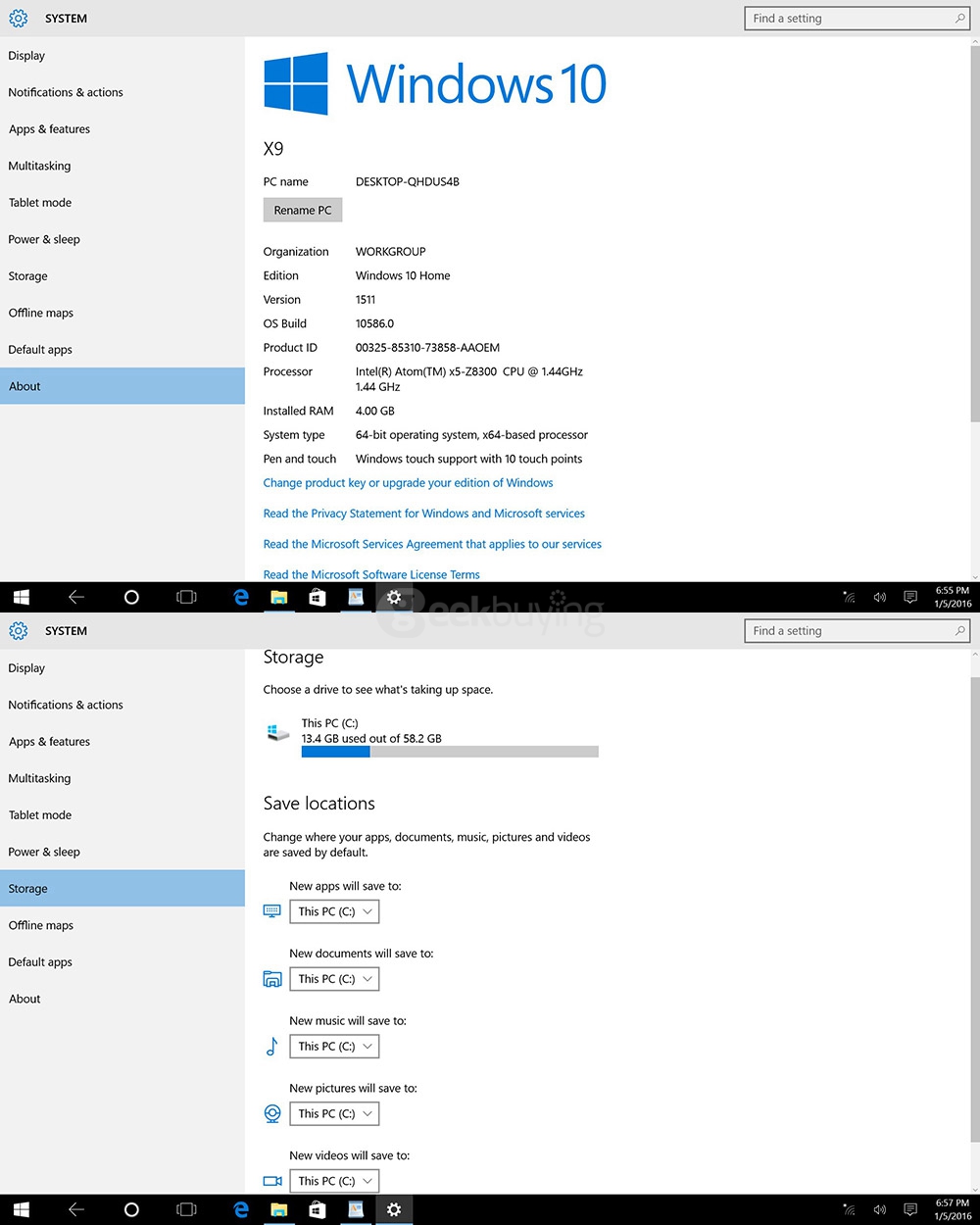Open the Microsoft Services Agreement link
The image size is (980, 1225).
[432, 544]
